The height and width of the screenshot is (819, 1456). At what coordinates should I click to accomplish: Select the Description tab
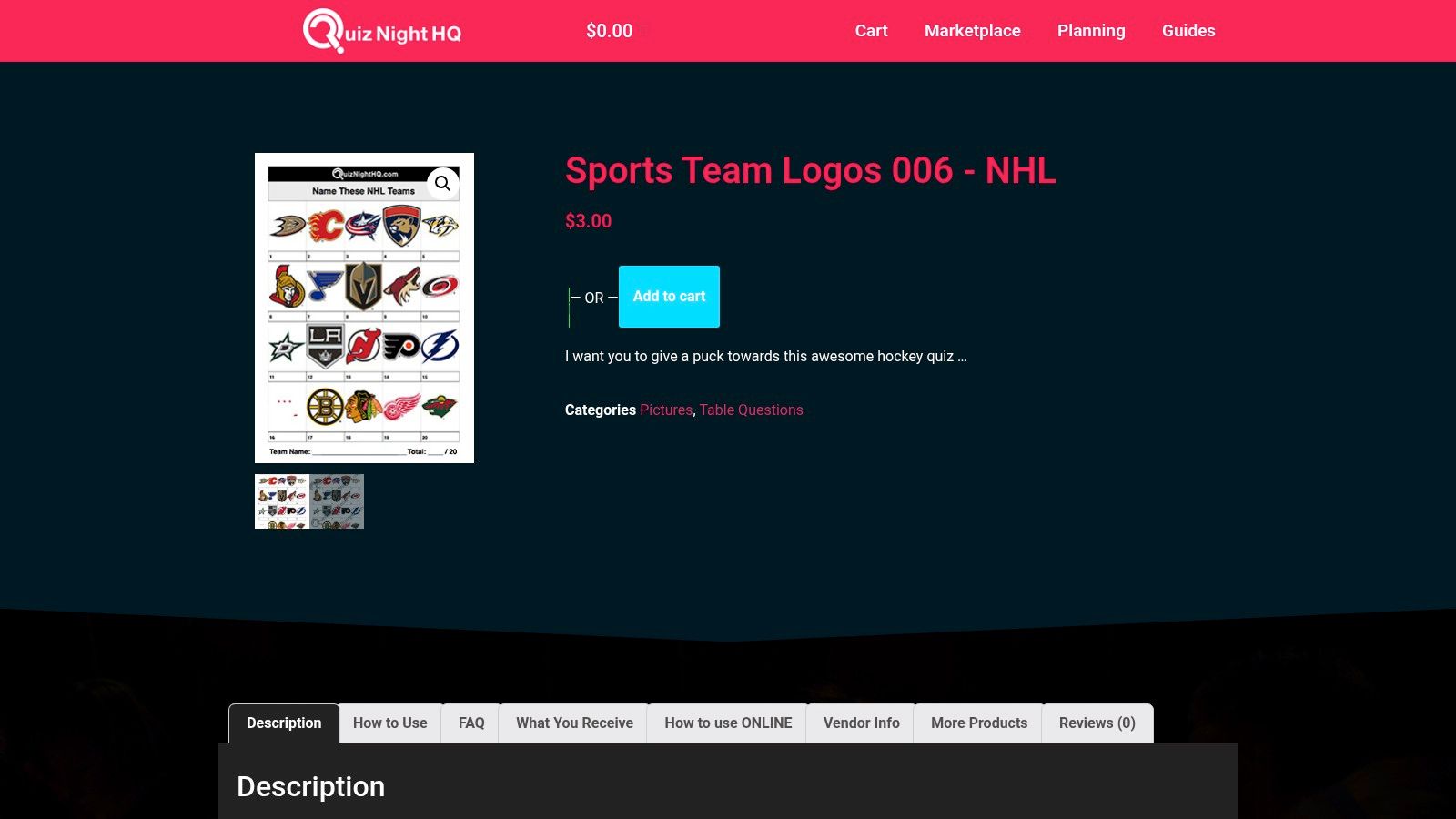tap(284, 723)
